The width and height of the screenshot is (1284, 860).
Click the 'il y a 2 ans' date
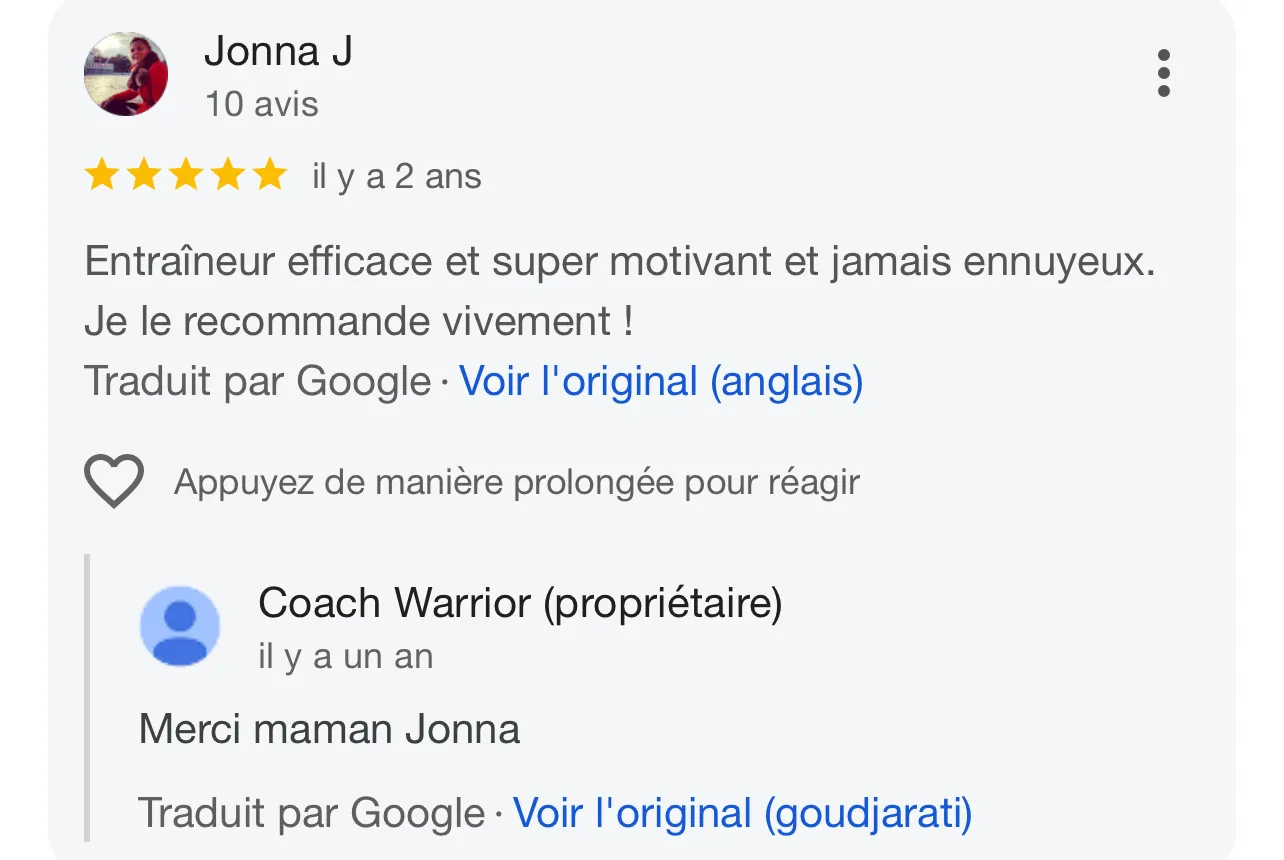click(397, 177)
